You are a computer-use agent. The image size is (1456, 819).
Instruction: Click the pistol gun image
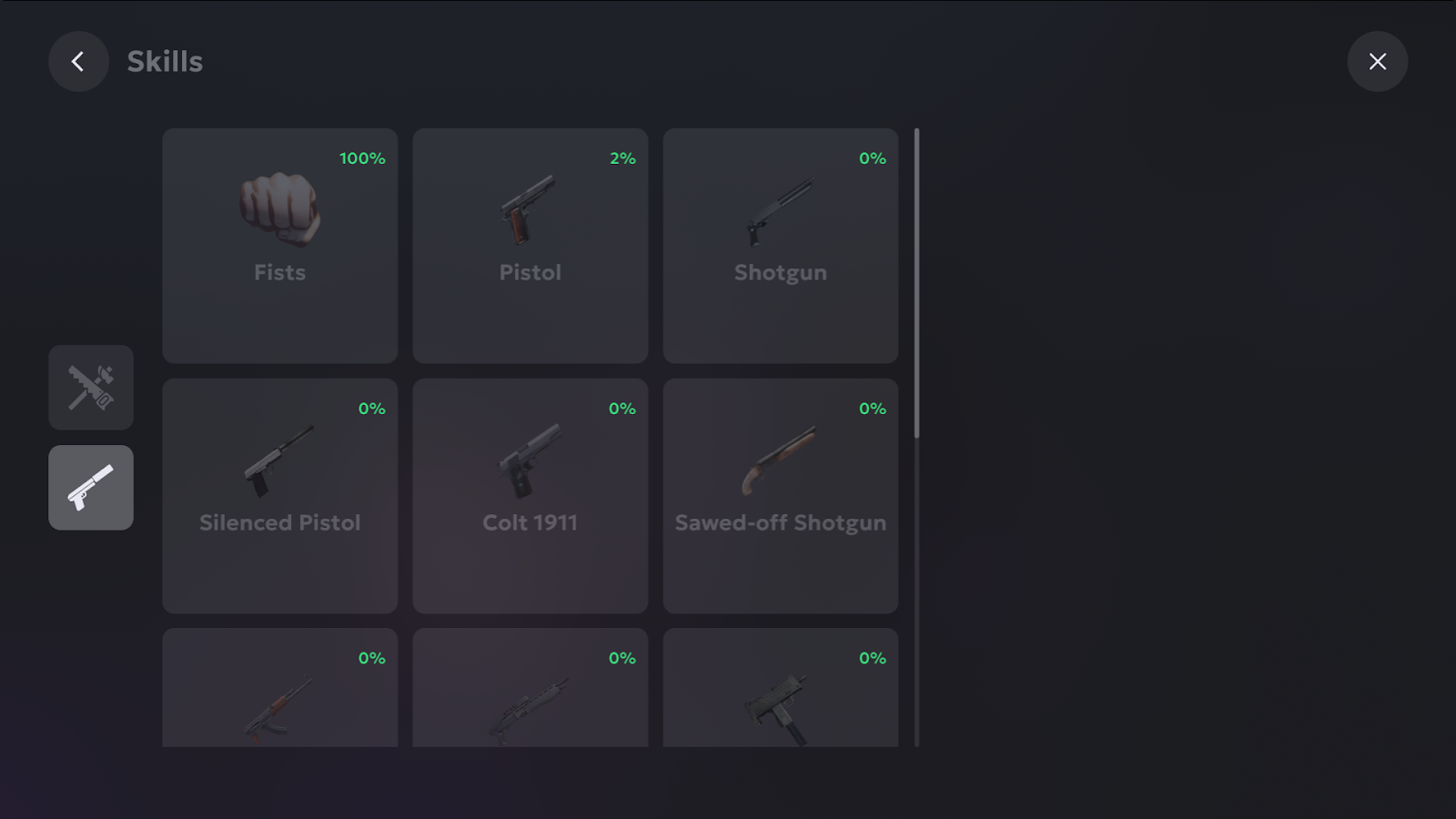point(528,210)
